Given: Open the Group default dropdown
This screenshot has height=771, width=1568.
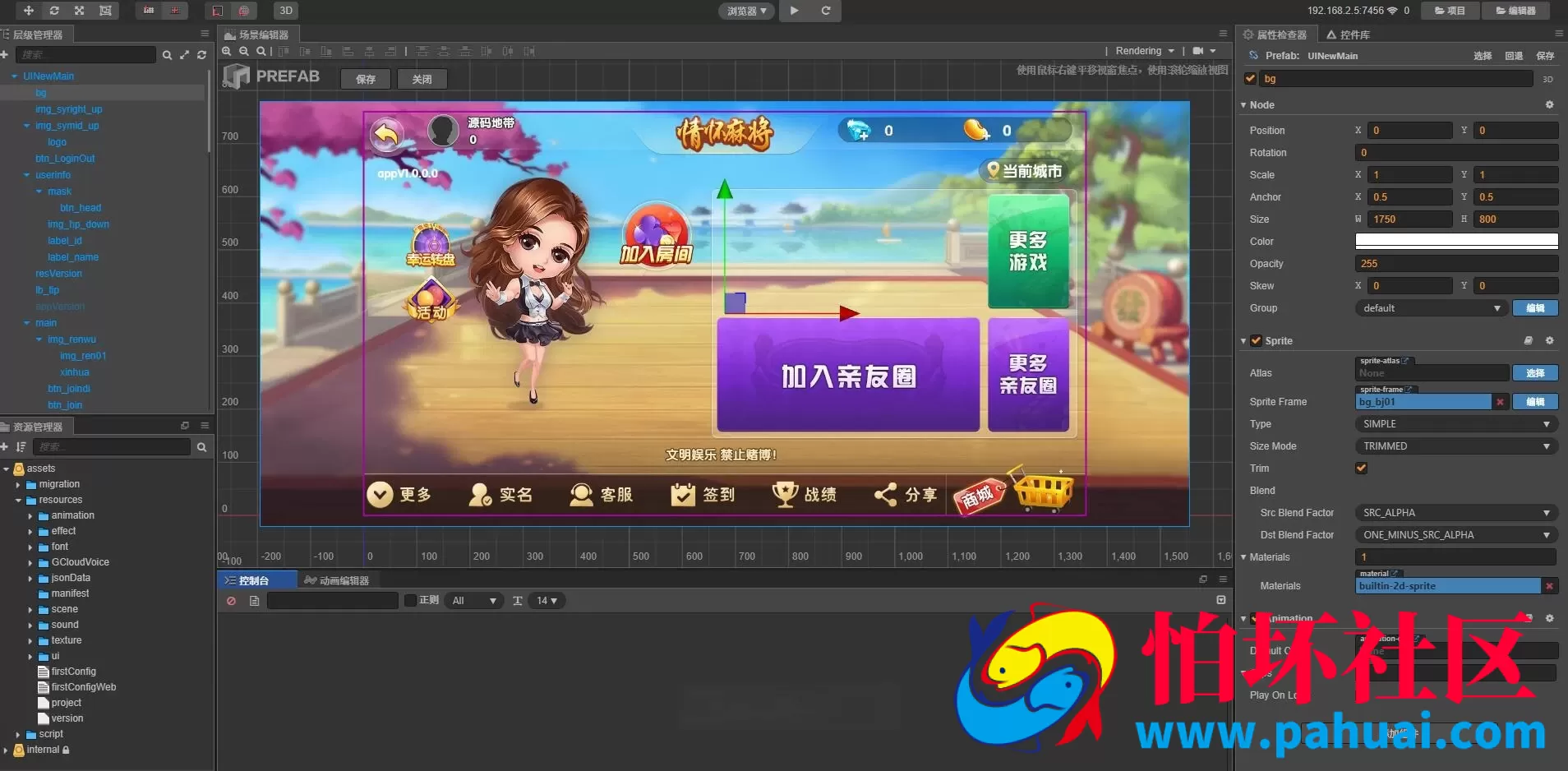Looking at the screenshot, I should (x=1431, y=308).
